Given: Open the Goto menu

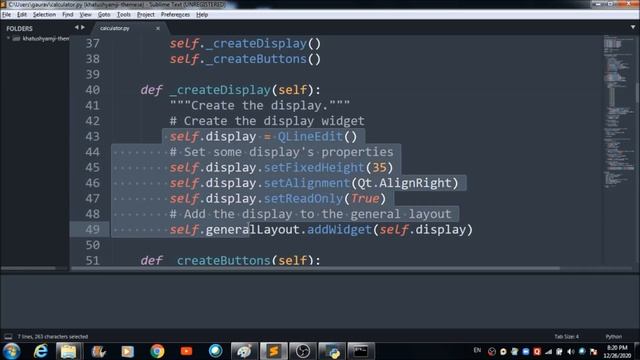Looking at the screenshot, I should click(x=104, y=15).
